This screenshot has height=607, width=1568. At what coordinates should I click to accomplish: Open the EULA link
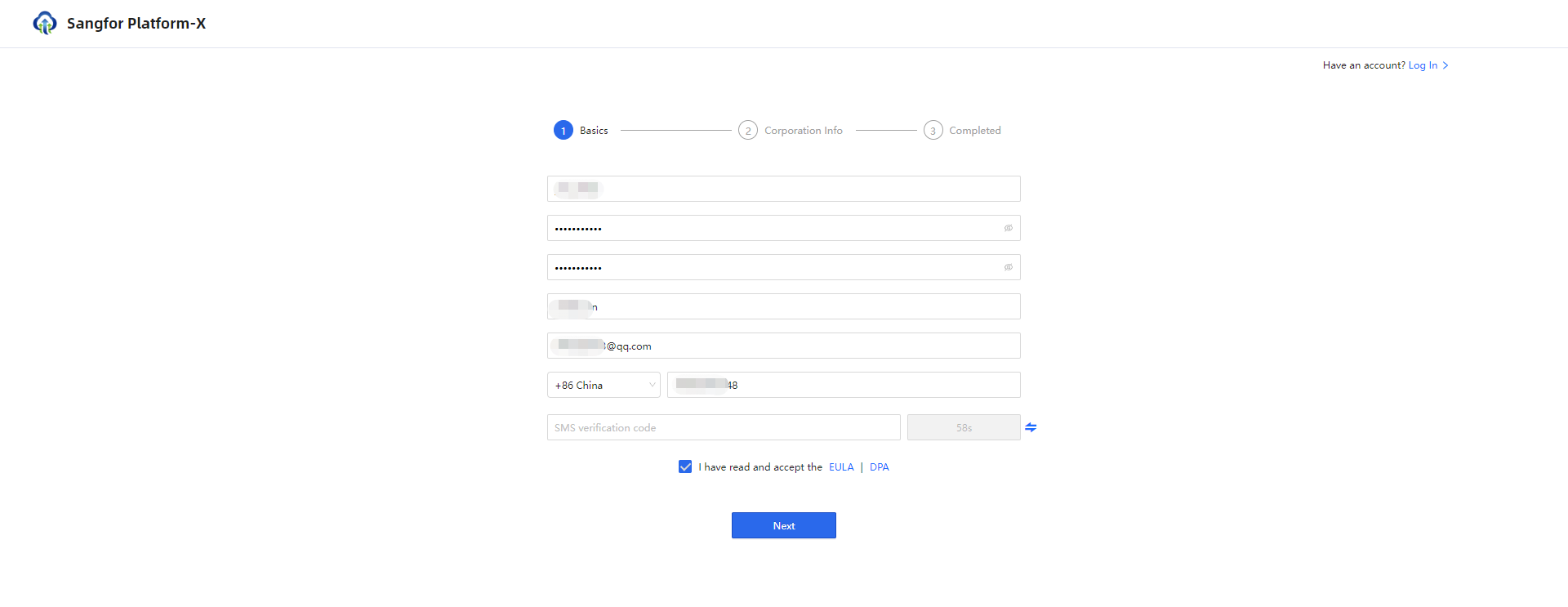(841, 467)
